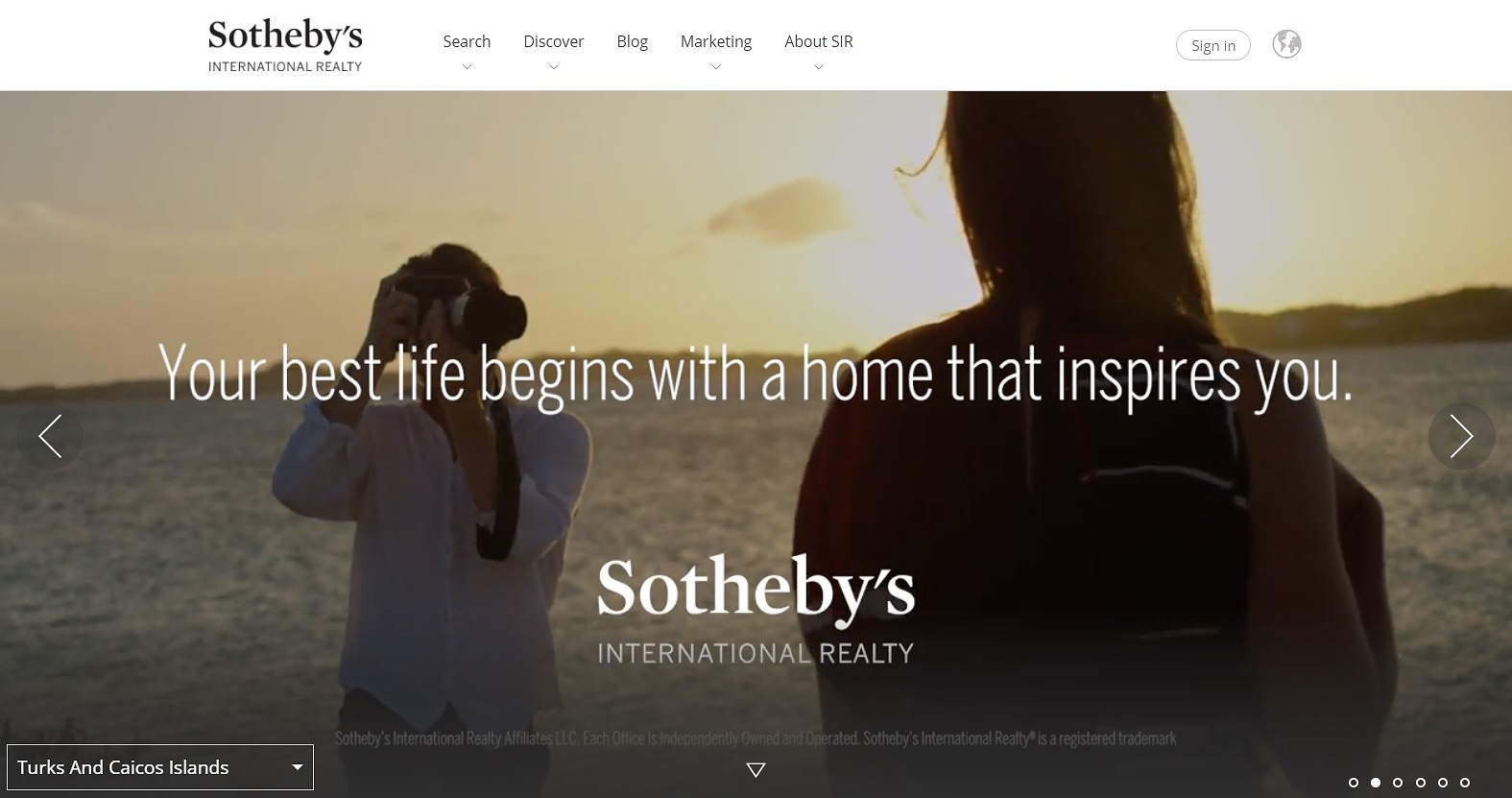Expand the Discover menu chevron
The height and width of the screenshot is (798, 1512).
coord(553,67)
